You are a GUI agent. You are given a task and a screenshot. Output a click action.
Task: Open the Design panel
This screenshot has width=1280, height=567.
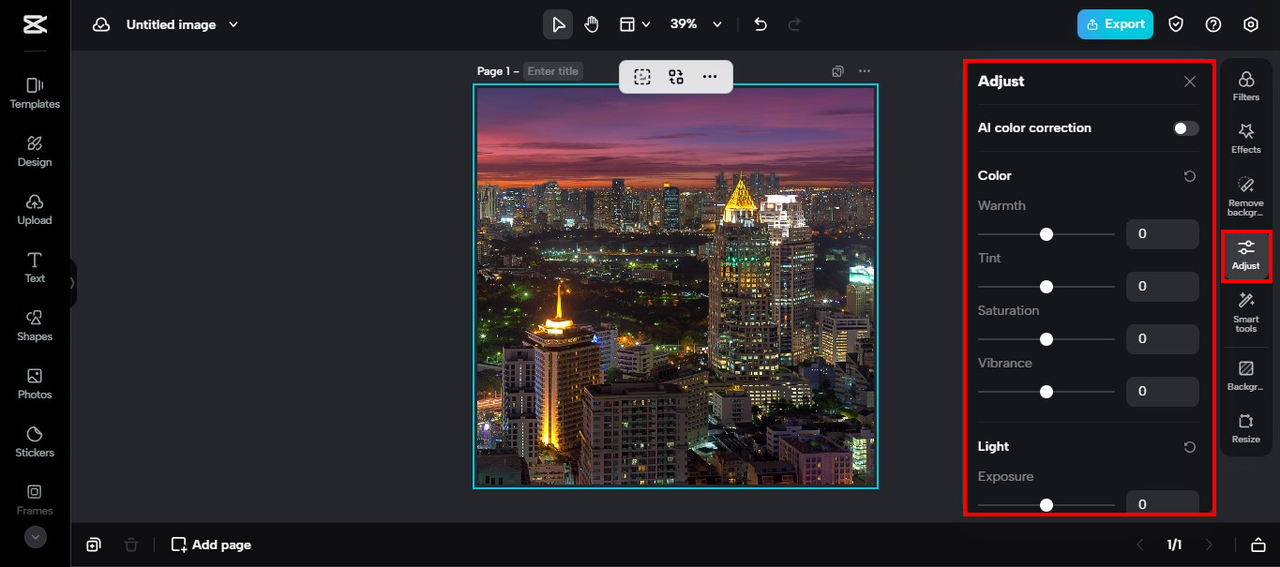(x=35, y=151)
